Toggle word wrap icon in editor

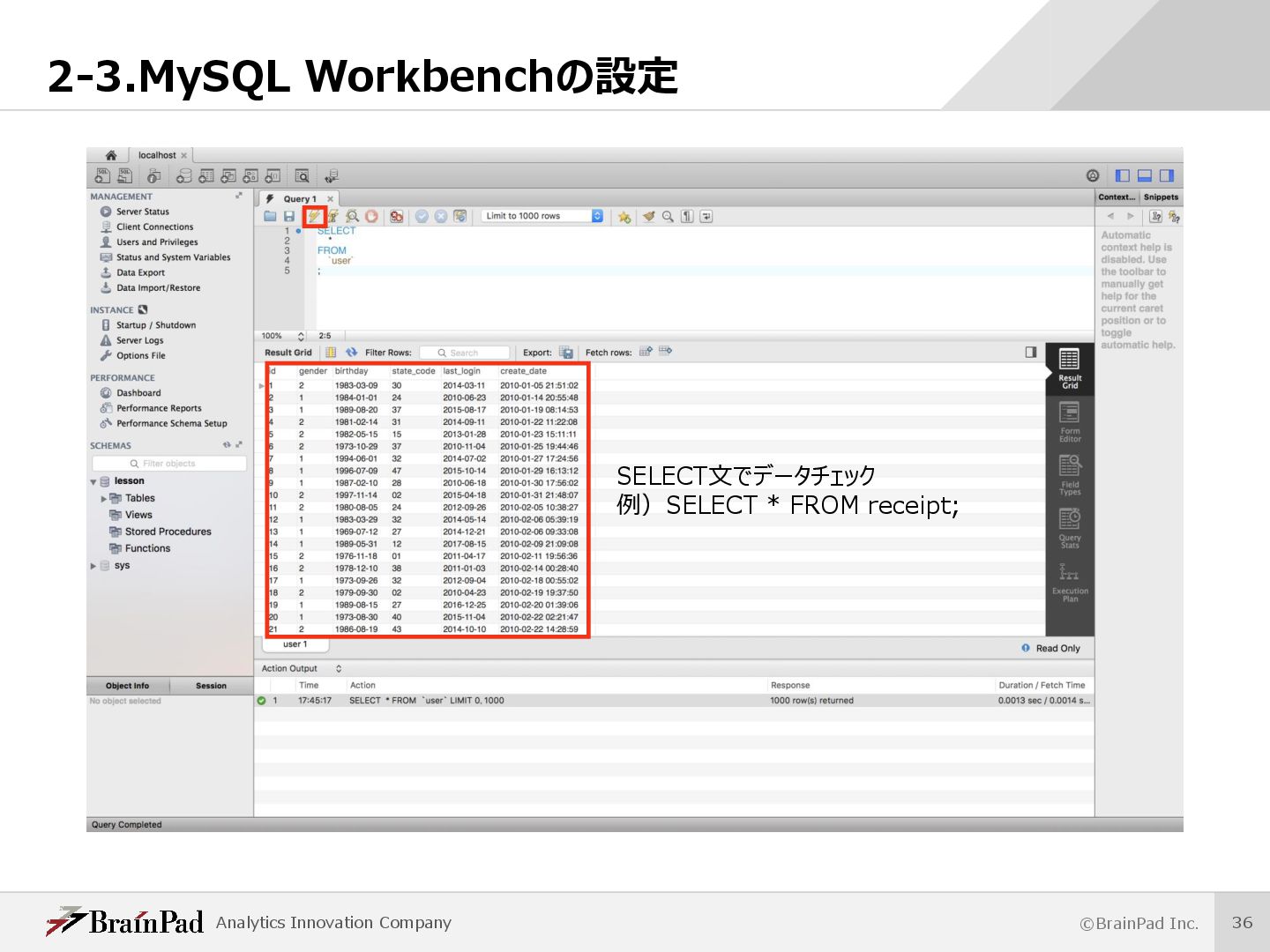click(x=706, y=216)
